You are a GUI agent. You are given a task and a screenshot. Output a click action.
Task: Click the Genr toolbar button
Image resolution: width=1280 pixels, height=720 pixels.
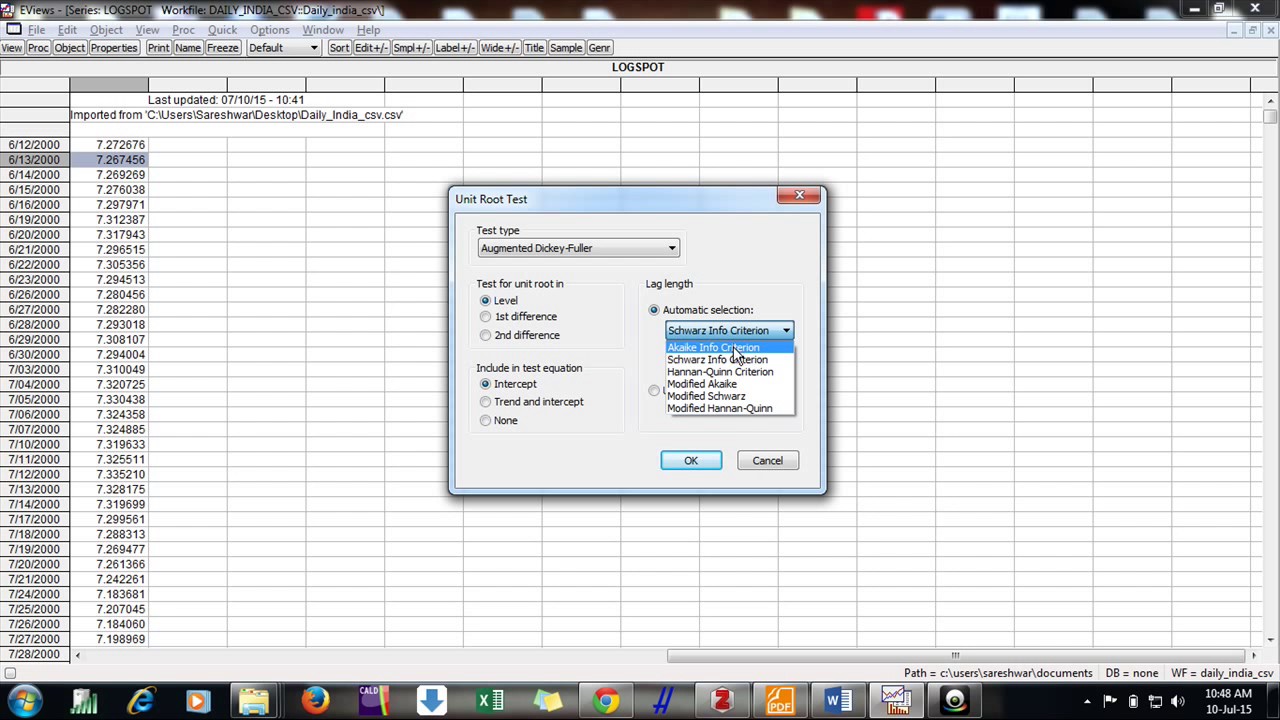click(599, 48)
